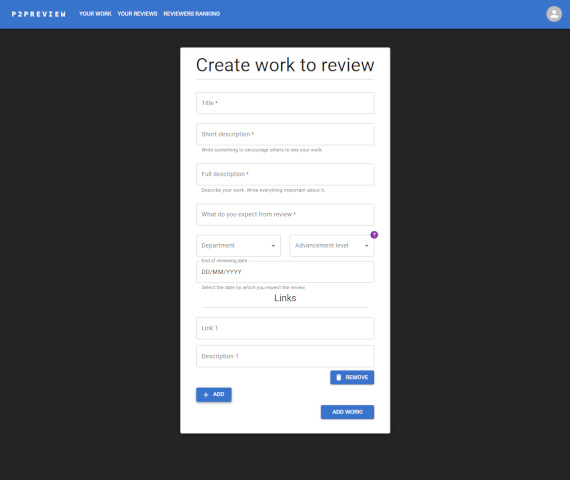Set the End of reviewing date field
570x480 pixels.
(x=285, y=272)
